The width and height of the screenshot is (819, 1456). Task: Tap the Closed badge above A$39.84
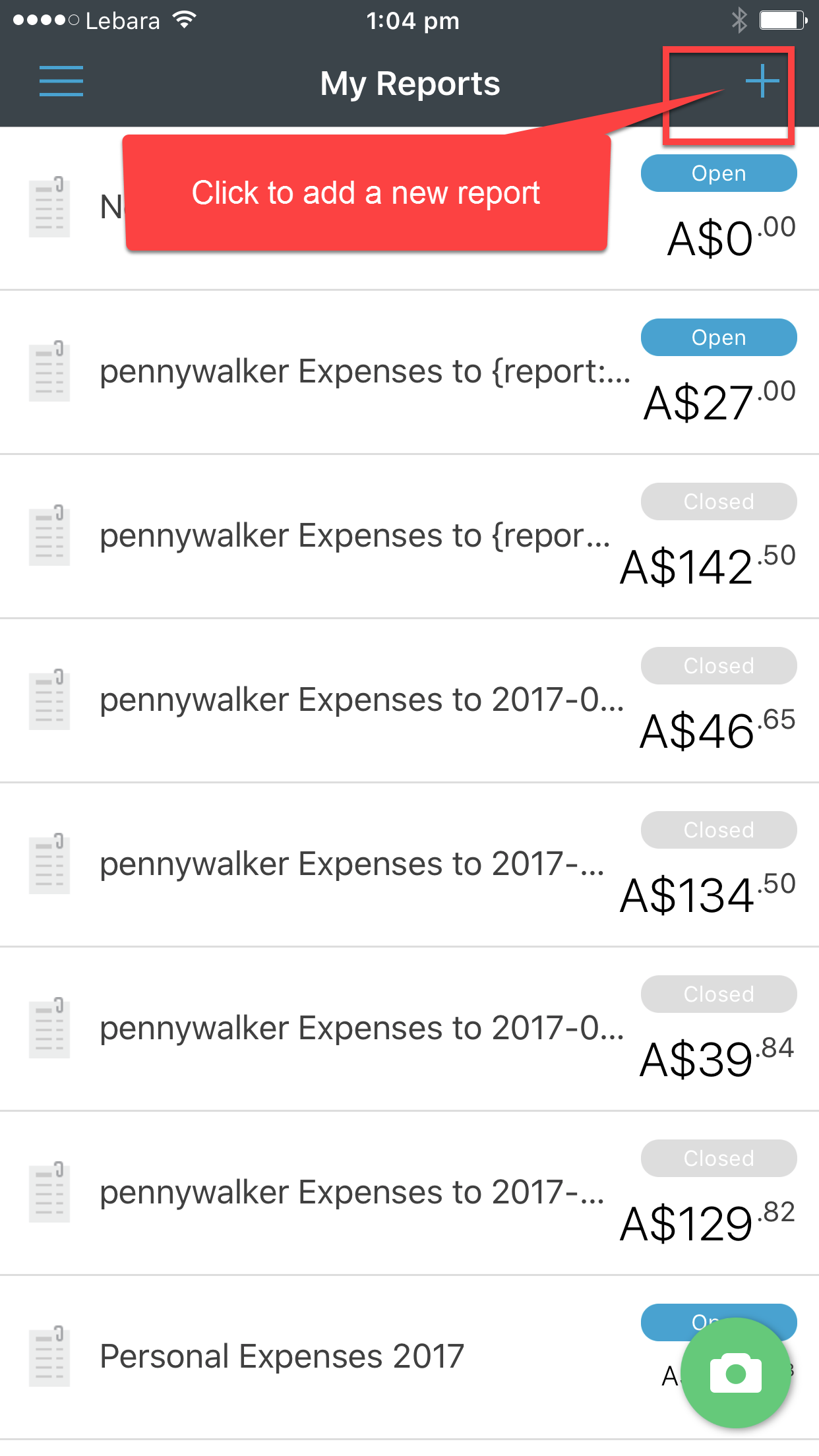point(718,994)
